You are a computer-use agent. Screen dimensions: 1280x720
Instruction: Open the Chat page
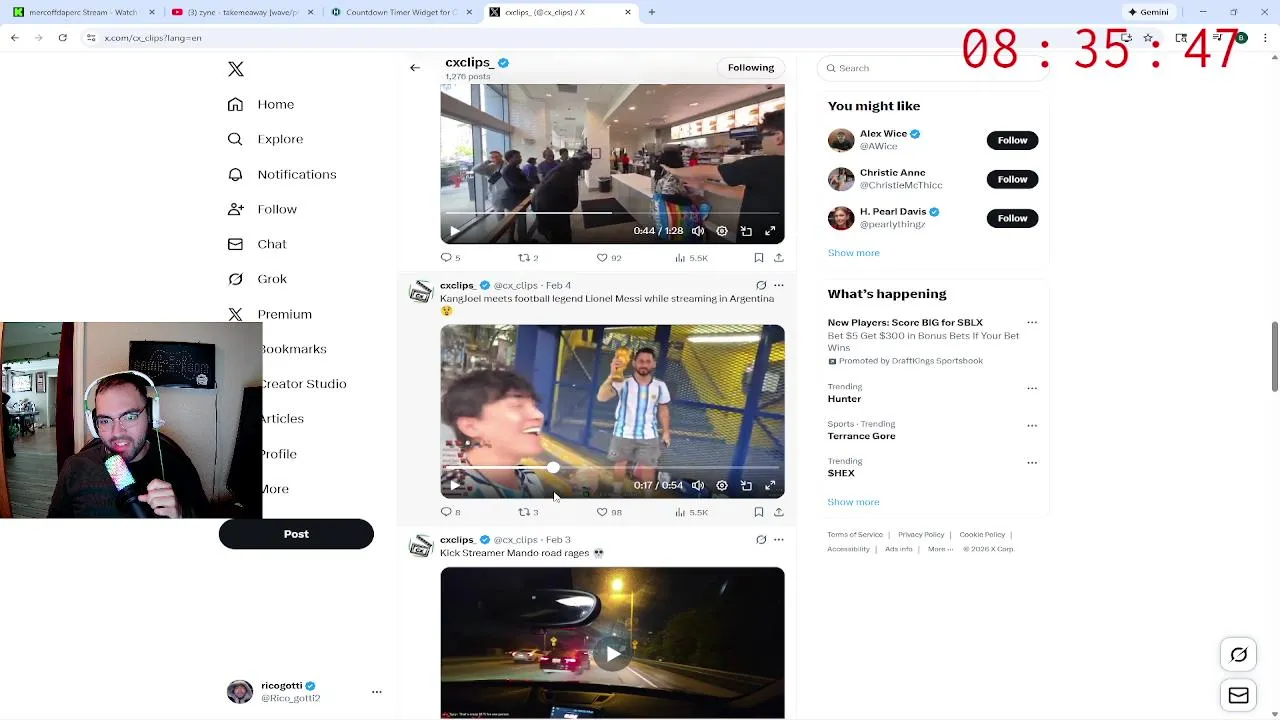coord(257,244)
